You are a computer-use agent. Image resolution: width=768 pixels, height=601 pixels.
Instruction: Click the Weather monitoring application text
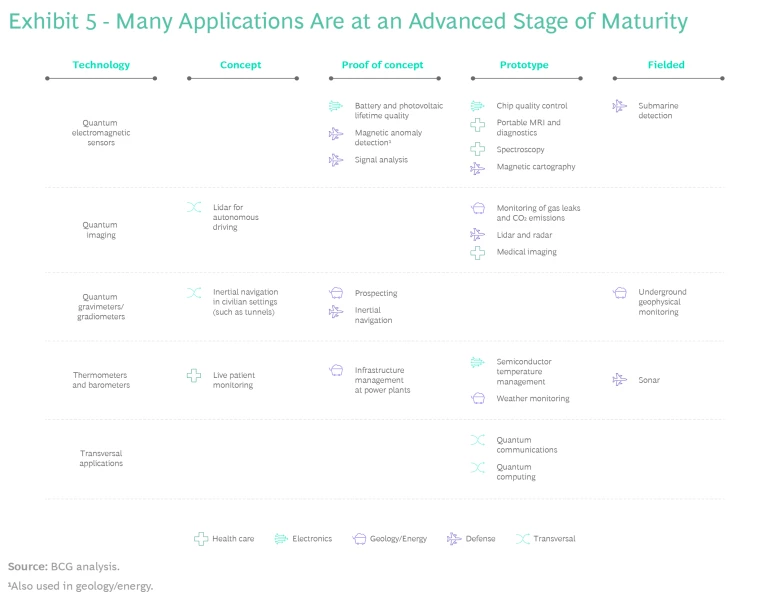pos(533,398)
